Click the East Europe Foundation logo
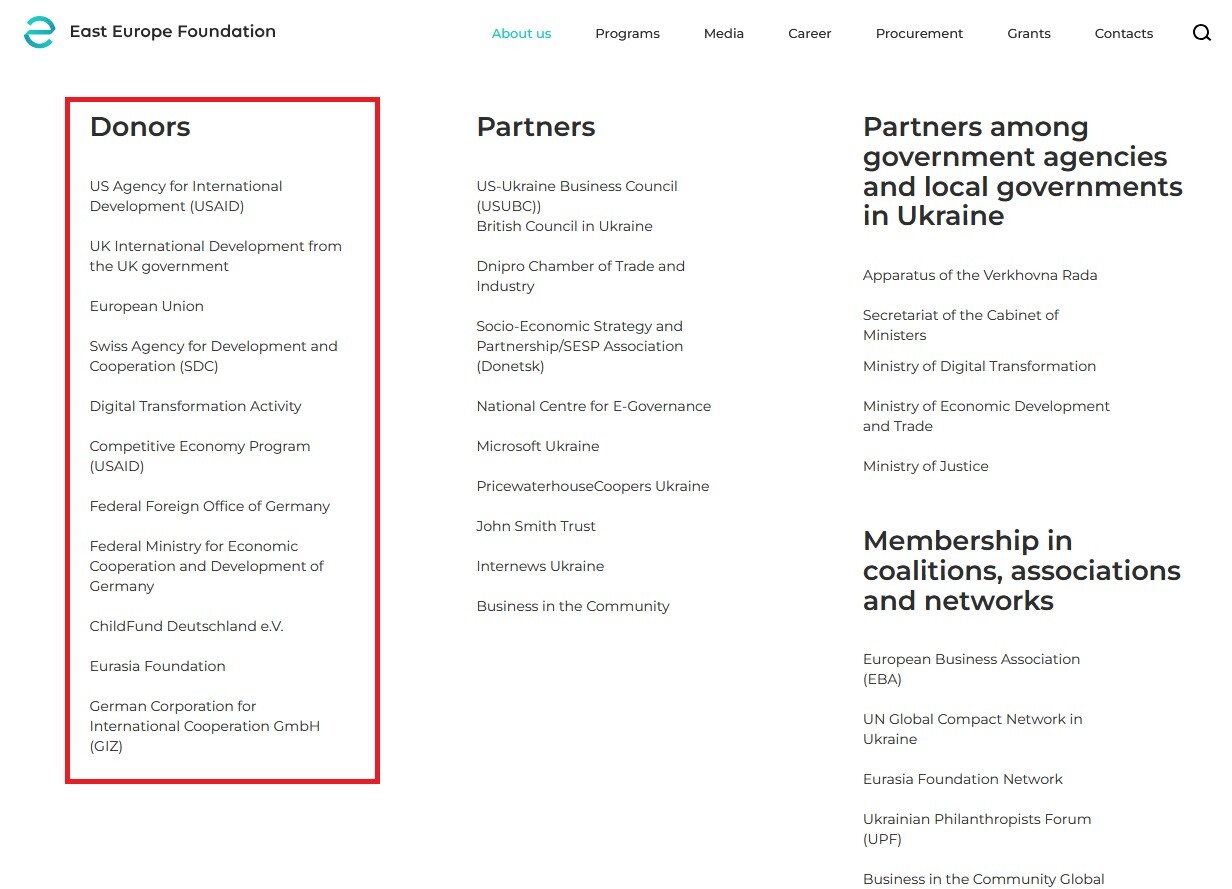 click(150, 32)
